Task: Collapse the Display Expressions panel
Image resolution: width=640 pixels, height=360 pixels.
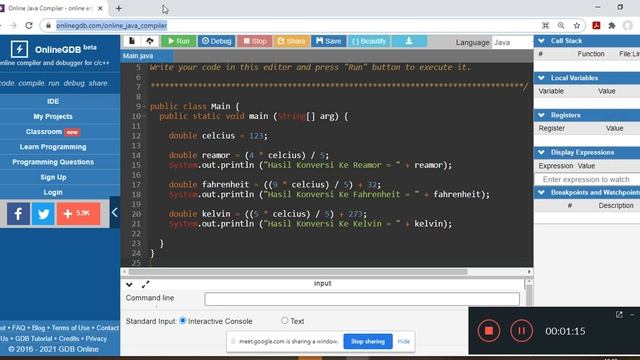Action: click(541, 152)
